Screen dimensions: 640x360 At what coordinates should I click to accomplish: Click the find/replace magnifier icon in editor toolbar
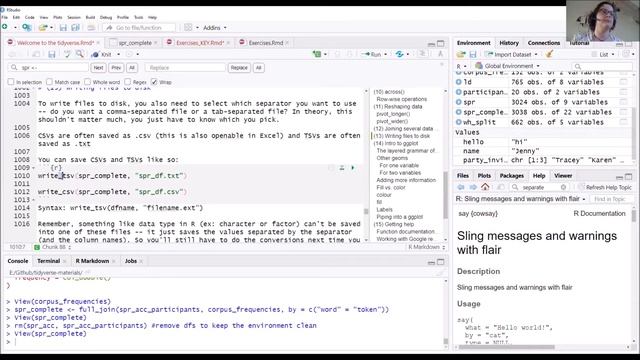80,54
